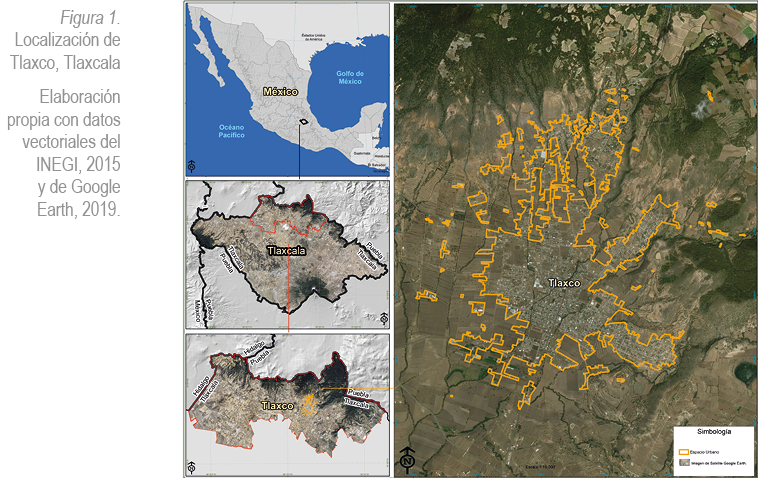
Task: Click the north arrow on the Tlaxcala state map
Action: 385,318
